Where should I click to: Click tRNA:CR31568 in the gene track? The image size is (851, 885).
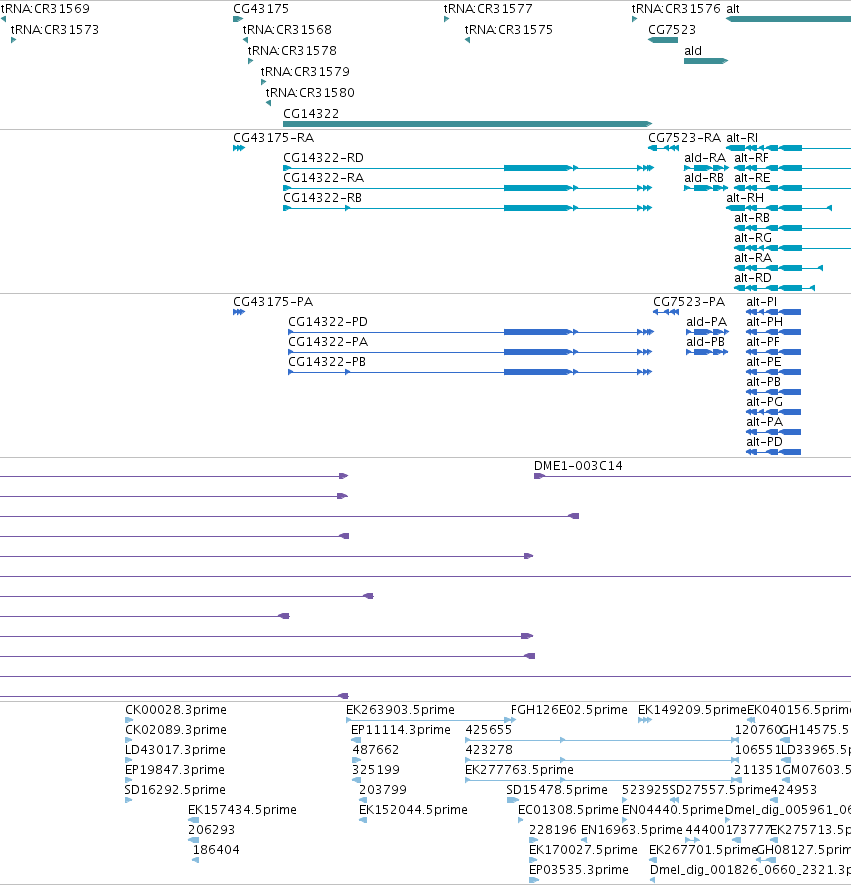[x=287, y=30]
